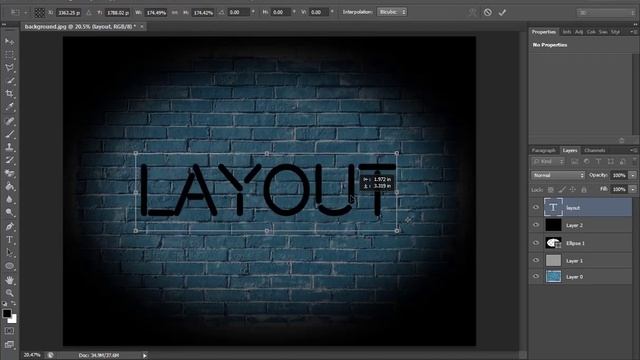640x360 pixels.
Task: Set the foreground color swatch
Action: click(7, 313)
